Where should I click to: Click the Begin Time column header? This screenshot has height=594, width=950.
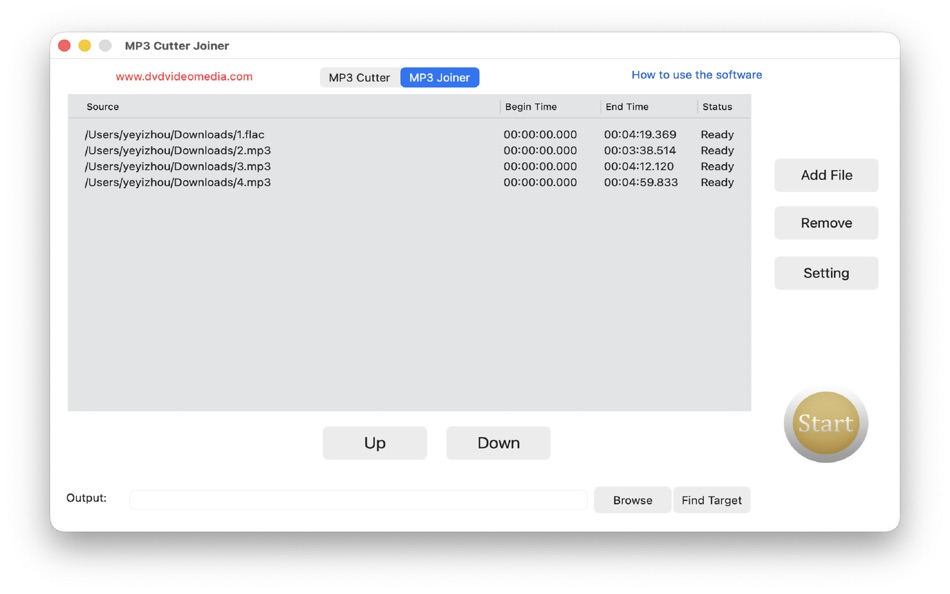(x=531, y=106)
